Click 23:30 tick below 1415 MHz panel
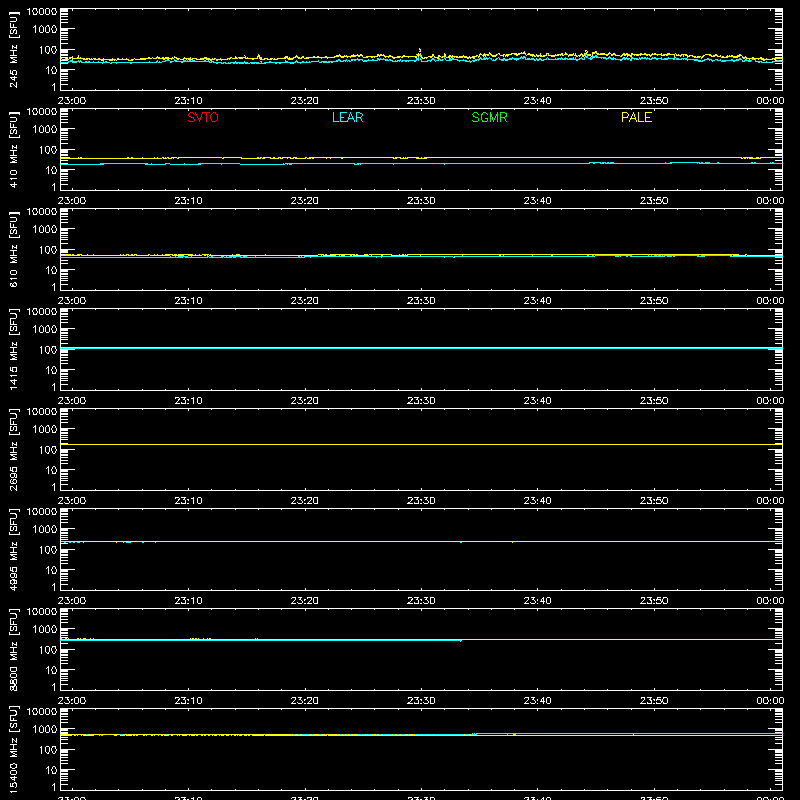 (x=421, y=401)
